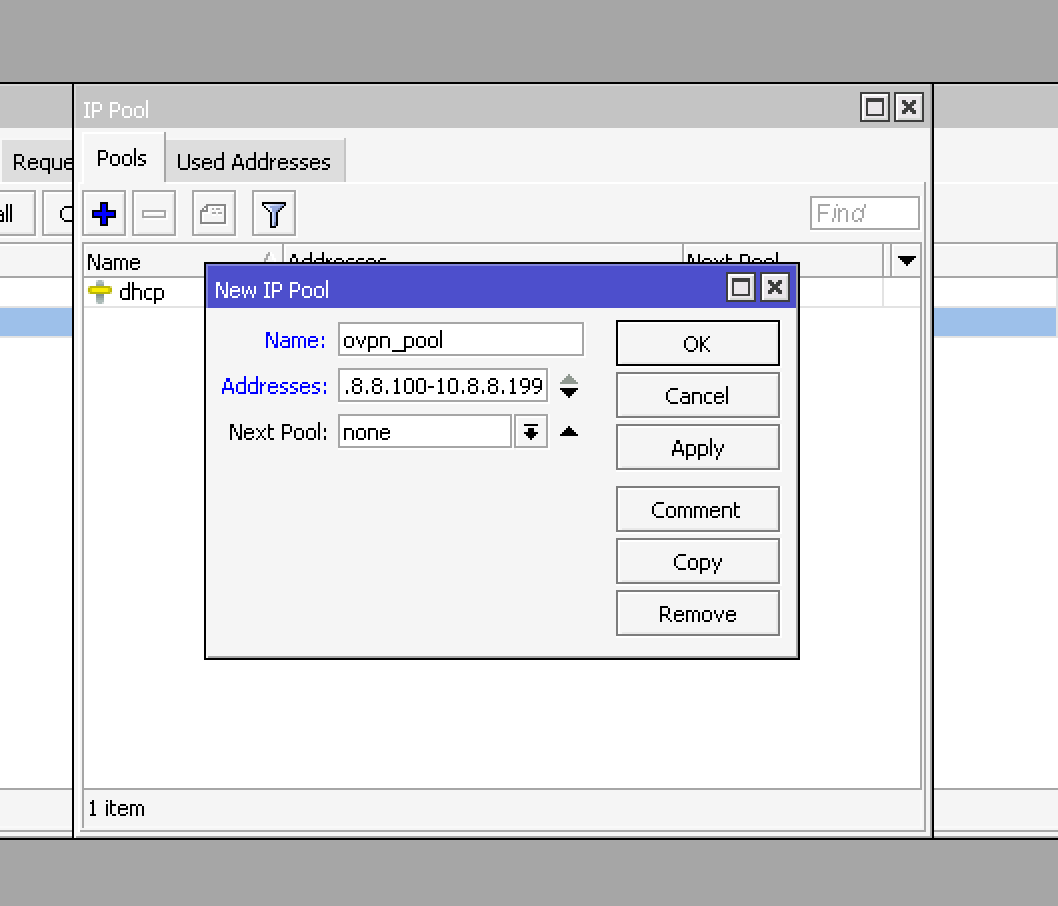Click the minus remove pool icon
The image size is (1058, 906).
[x=154, y=213]
